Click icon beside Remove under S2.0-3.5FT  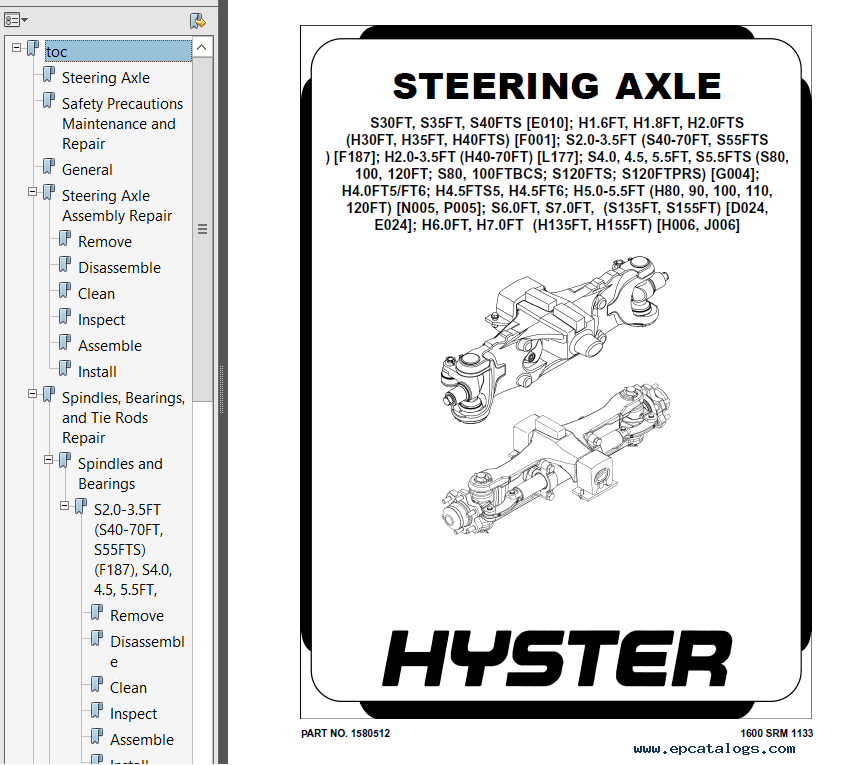click(97, 612)
